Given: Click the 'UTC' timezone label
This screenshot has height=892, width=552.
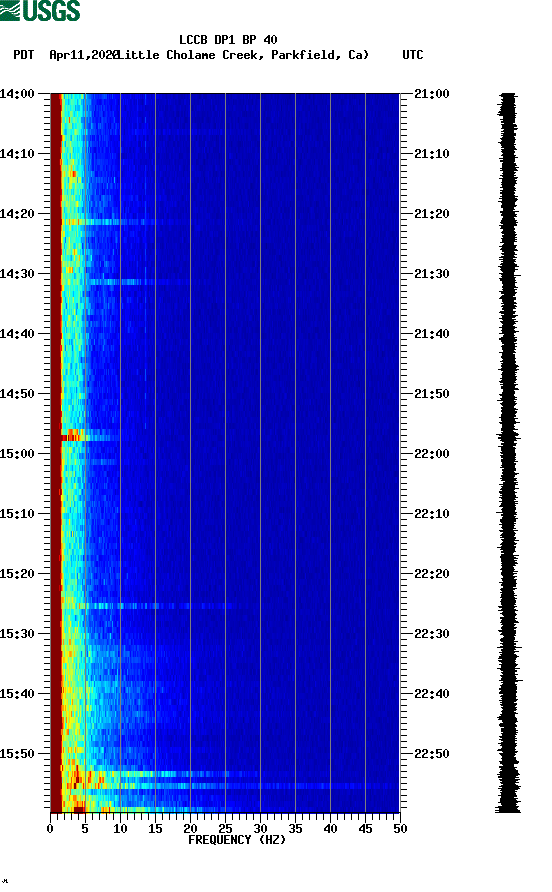Looking at the screenshot, I should click(413, 55).
